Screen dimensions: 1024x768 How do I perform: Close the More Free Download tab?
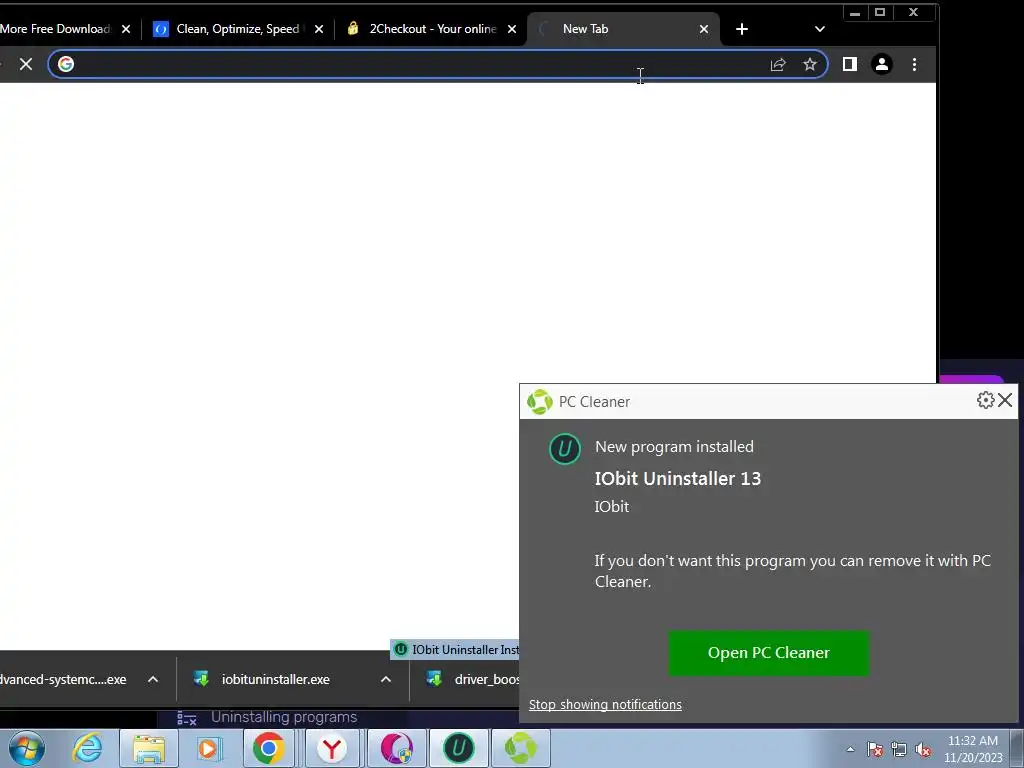(126, 29)
